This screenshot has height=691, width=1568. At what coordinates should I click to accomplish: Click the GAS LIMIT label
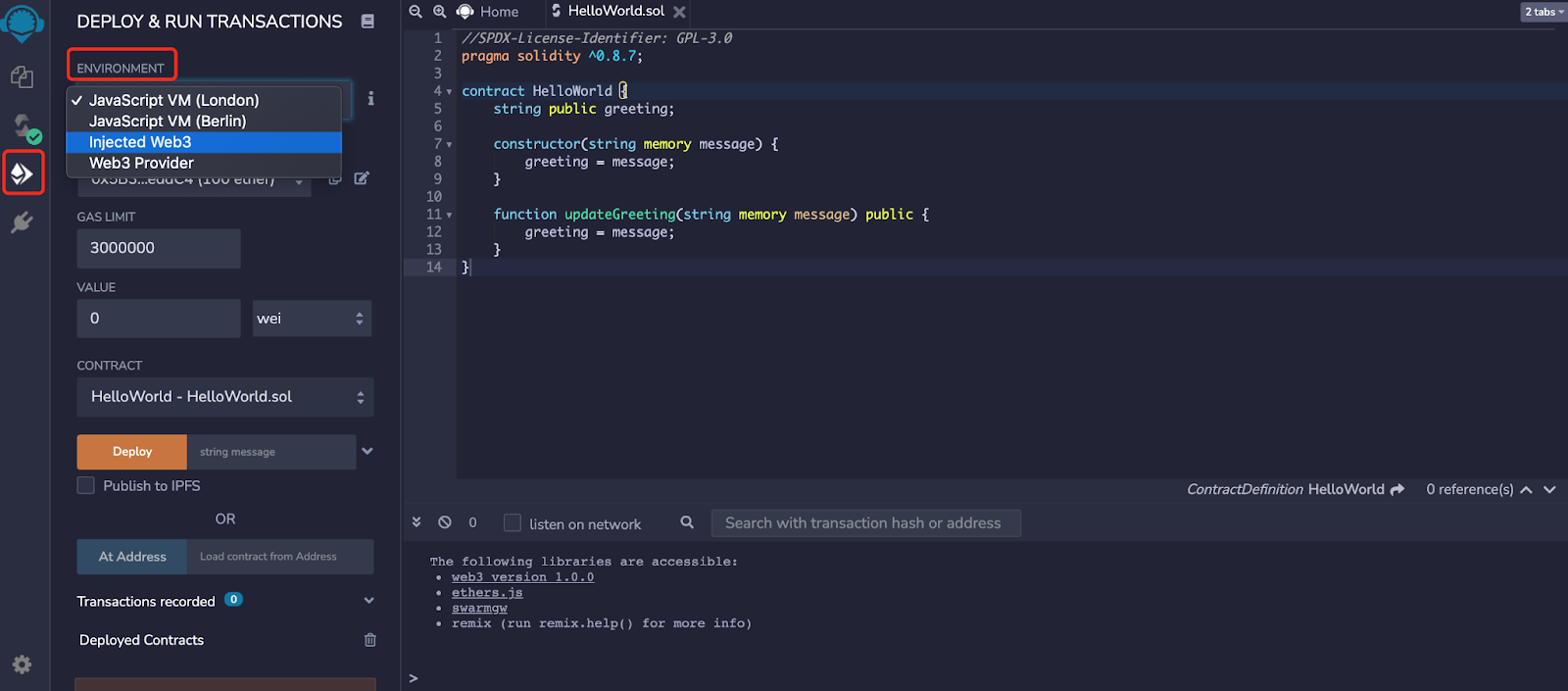pyautogui.click(x=106, y=217)
